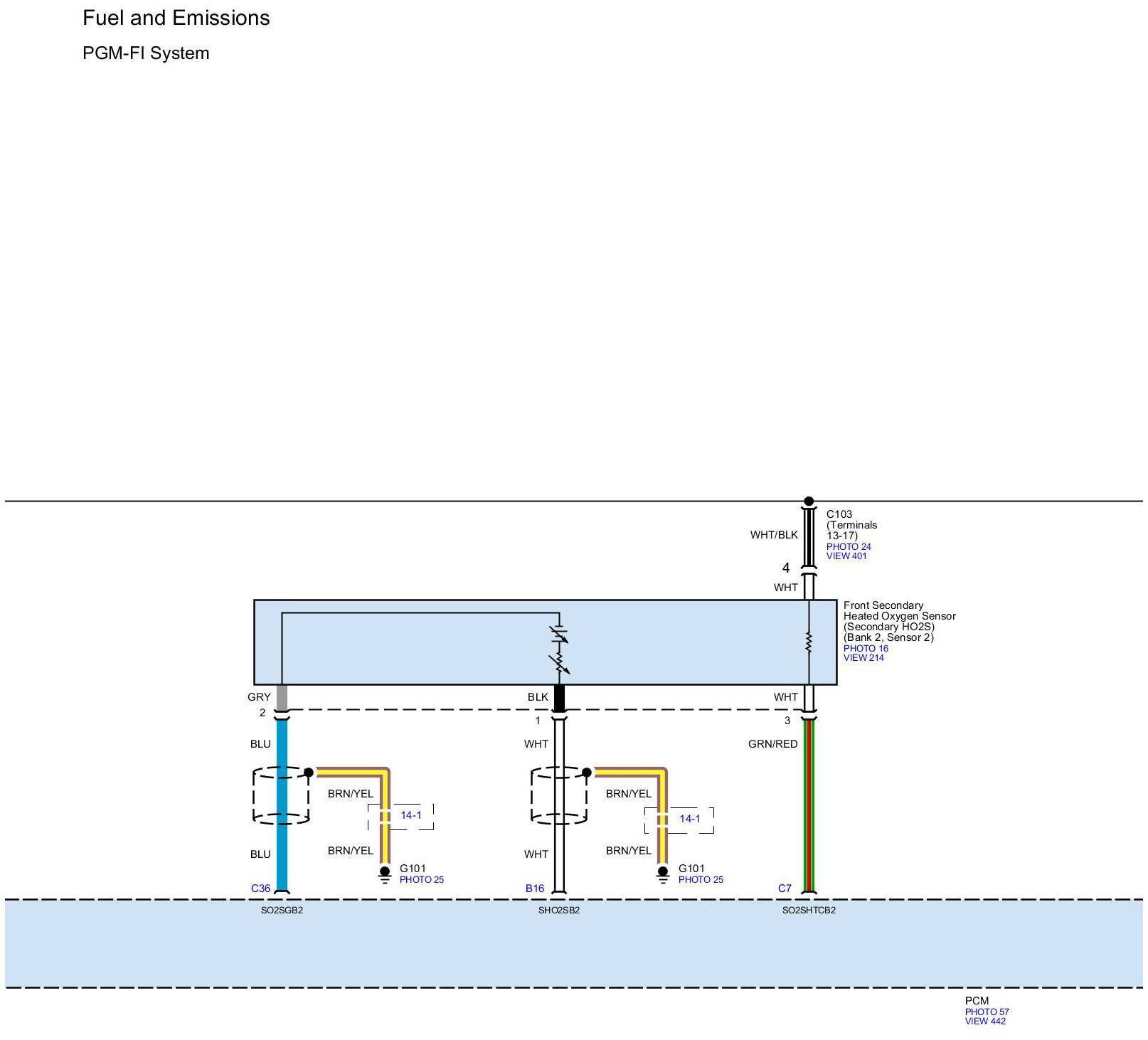The height and width of the screenshot is (1040, 1148).
Task: Click the sensor element symbol above BLK wire
Action: click(560, 648)
